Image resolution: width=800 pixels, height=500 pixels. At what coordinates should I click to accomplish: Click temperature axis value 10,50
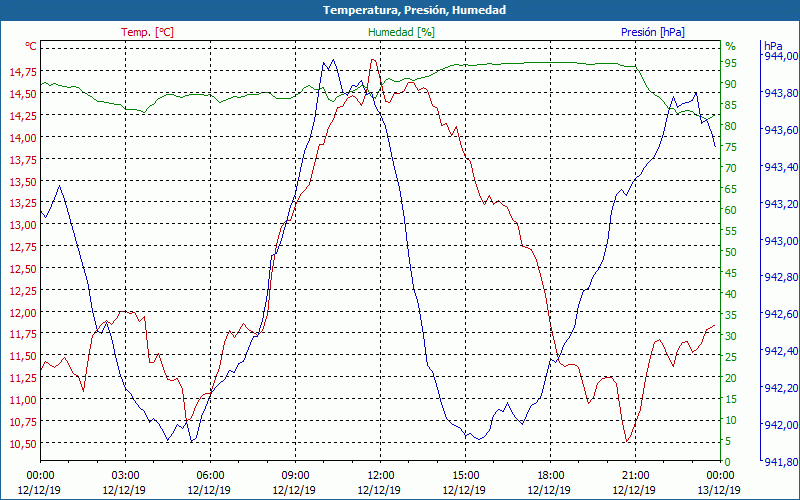point(23,444)
